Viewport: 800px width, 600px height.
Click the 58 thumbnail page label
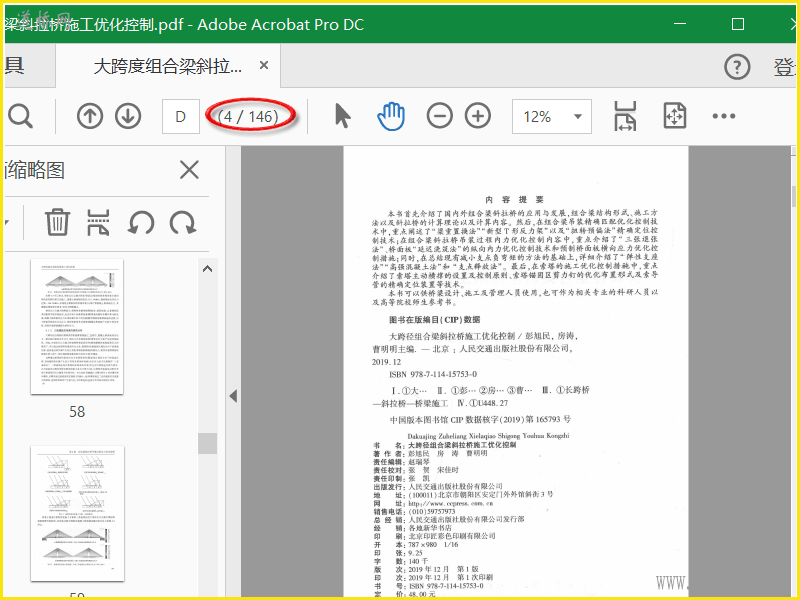(x=77, y=411)
